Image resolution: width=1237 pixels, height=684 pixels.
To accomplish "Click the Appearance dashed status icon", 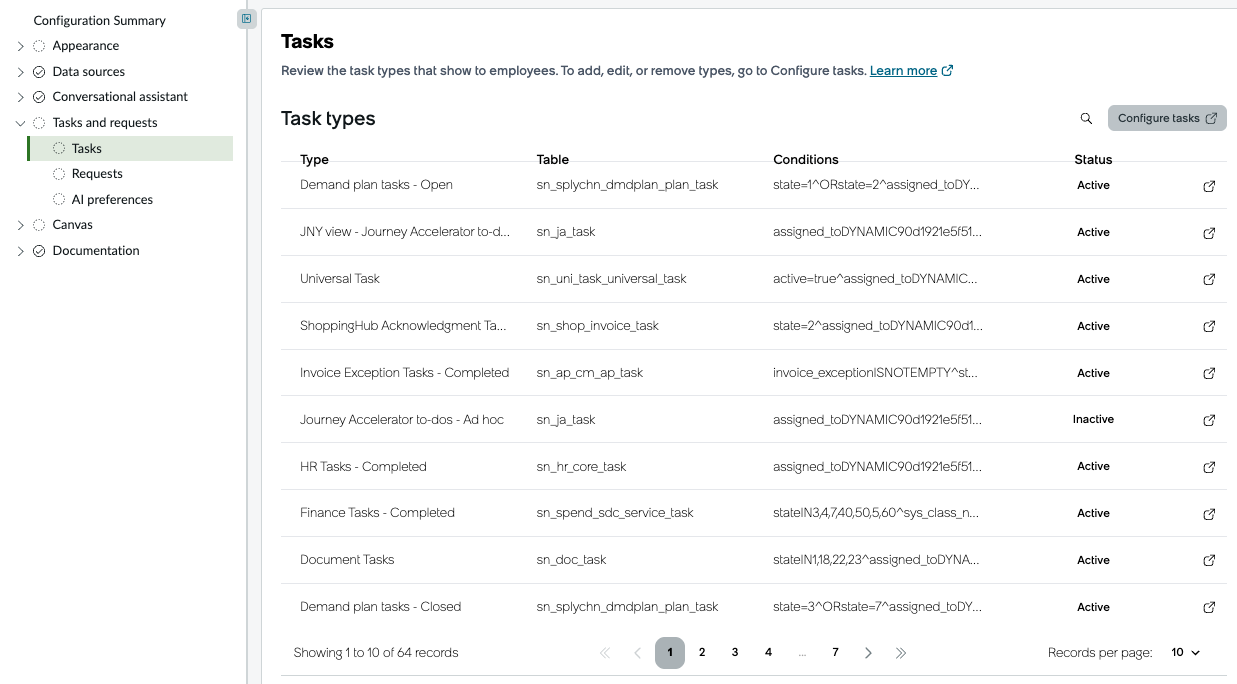I will tap(39, 46).
